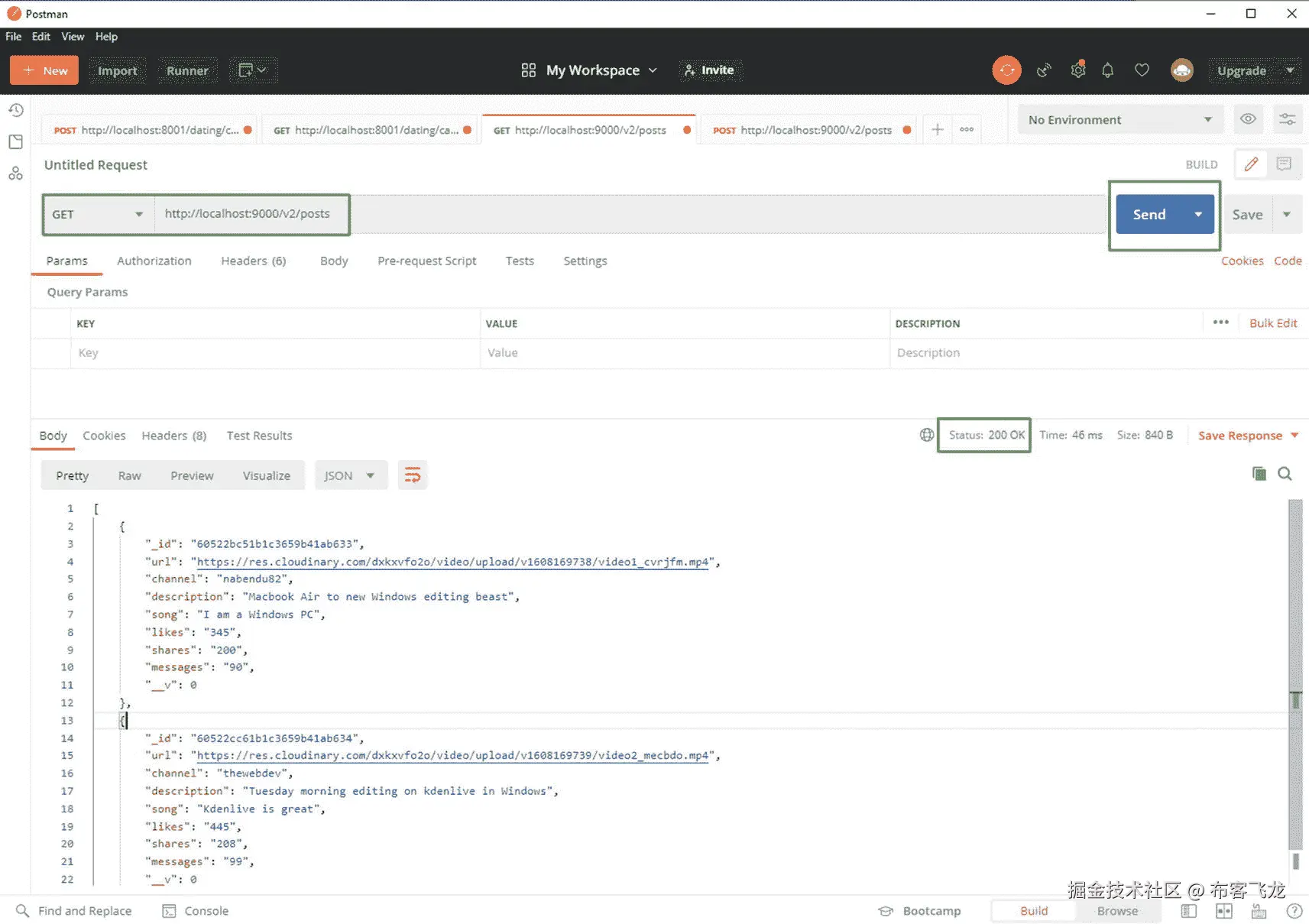Click the query param Key field
Screen dimensions: 1309x924
[x=276, y=353]
